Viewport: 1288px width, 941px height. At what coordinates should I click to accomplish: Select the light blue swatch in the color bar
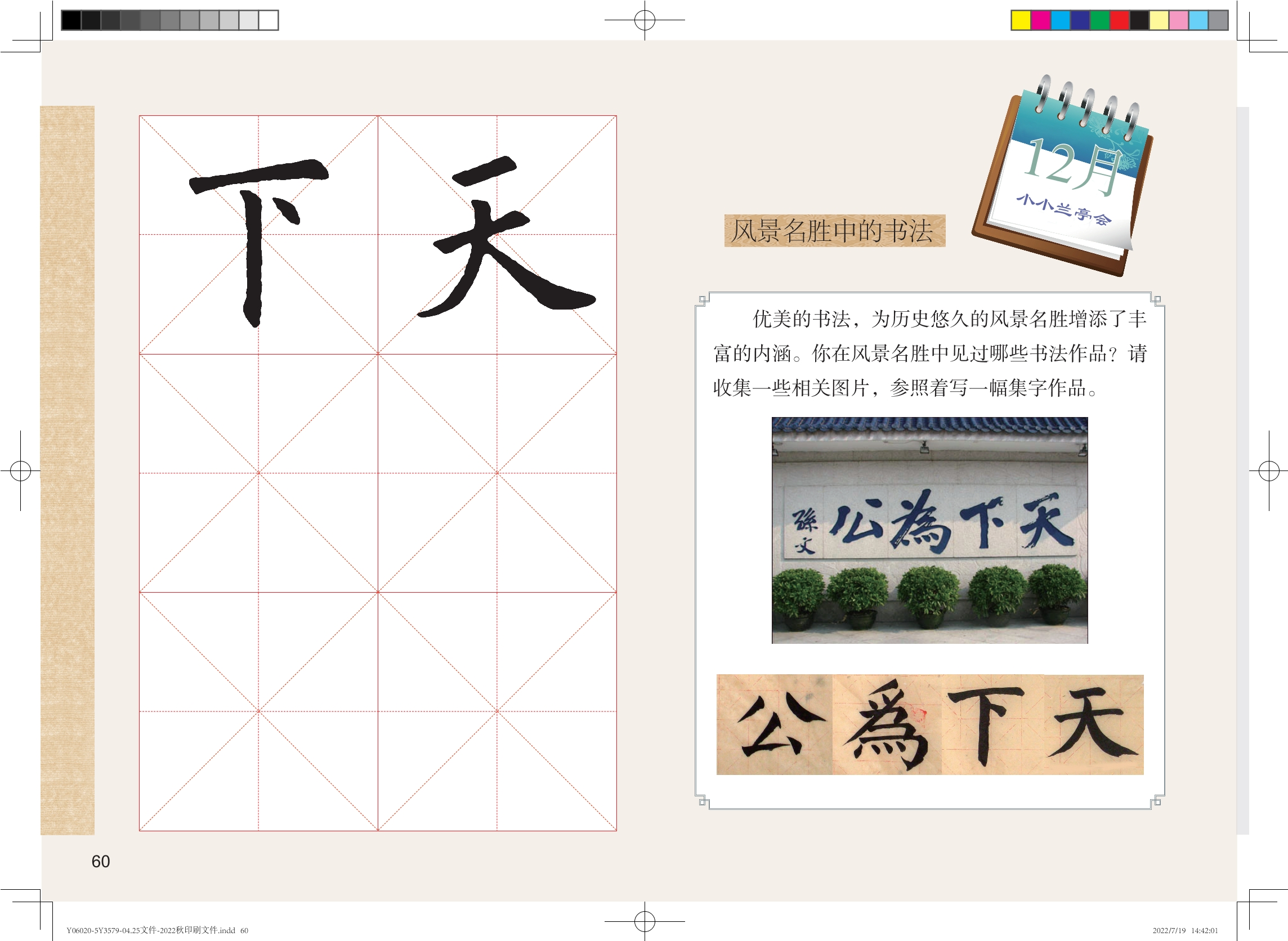(x=1198, y=20)
